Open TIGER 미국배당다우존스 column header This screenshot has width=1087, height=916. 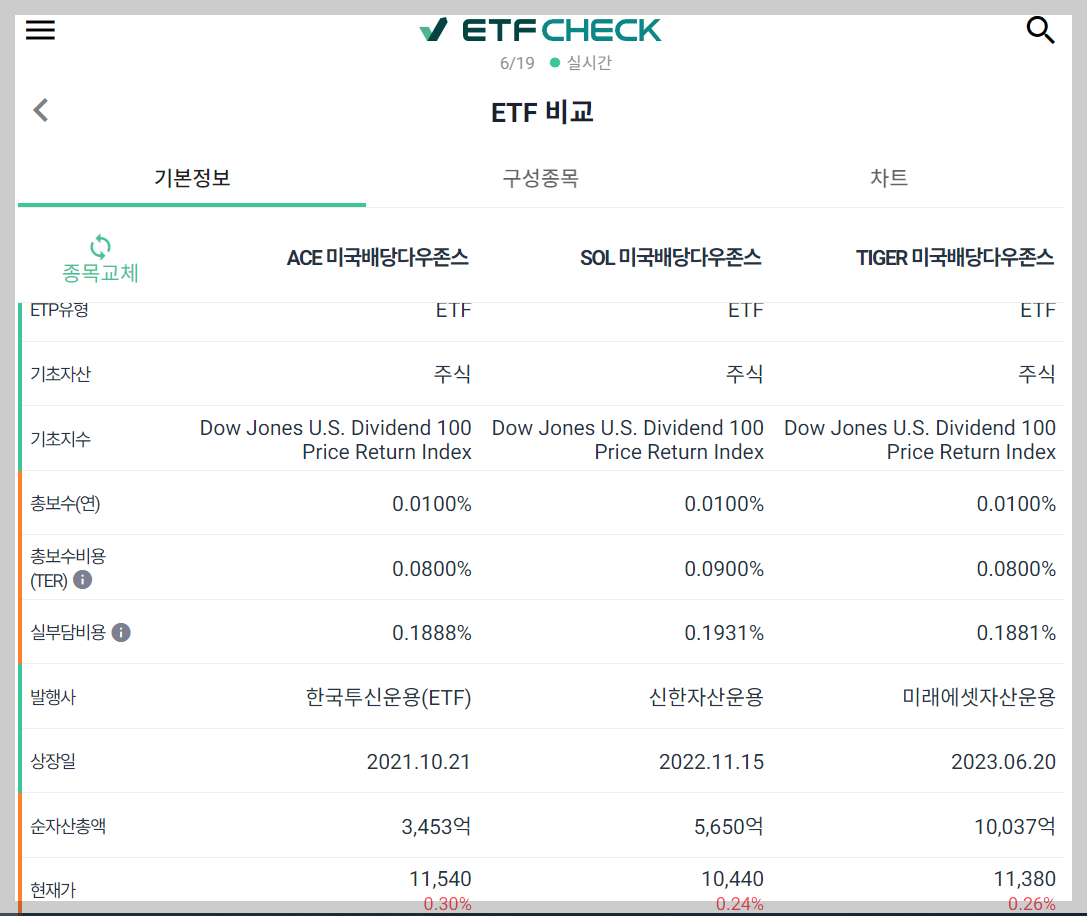[x=955, y=258]
